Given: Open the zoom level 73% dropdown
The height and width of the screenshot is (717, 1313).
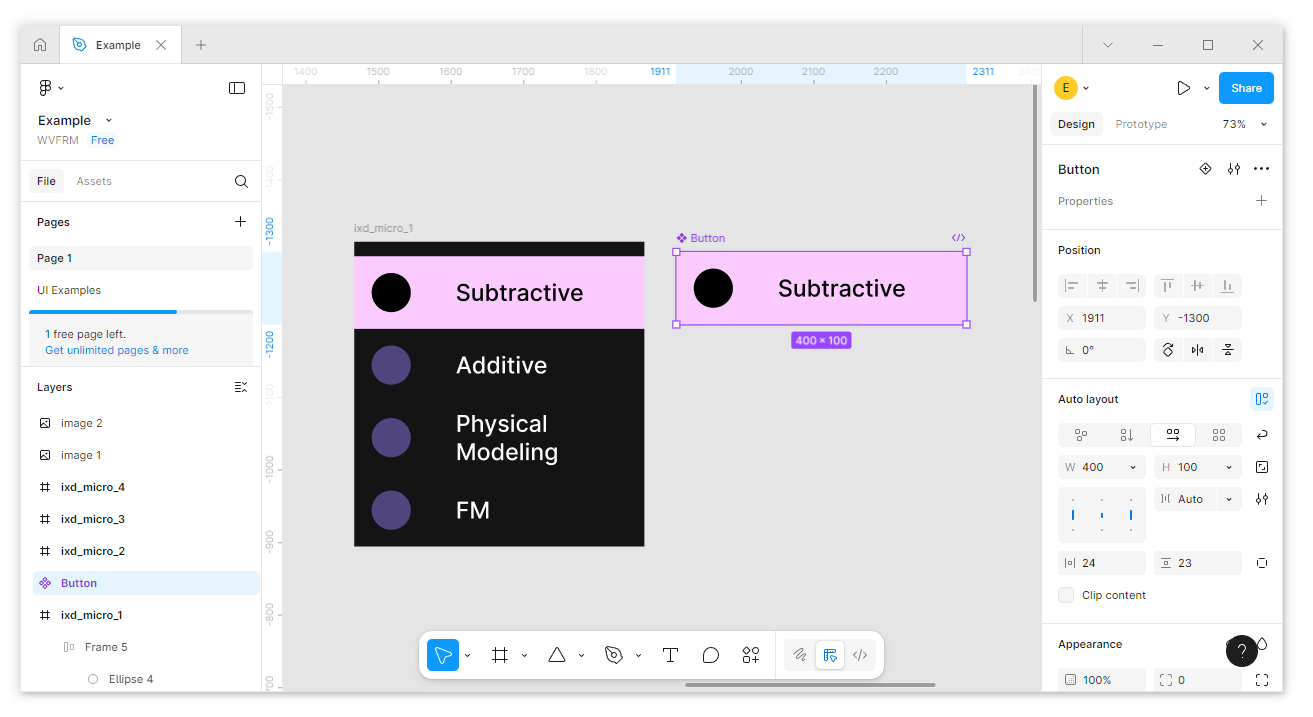Looking at the screenshot, I should [1244, 124].
